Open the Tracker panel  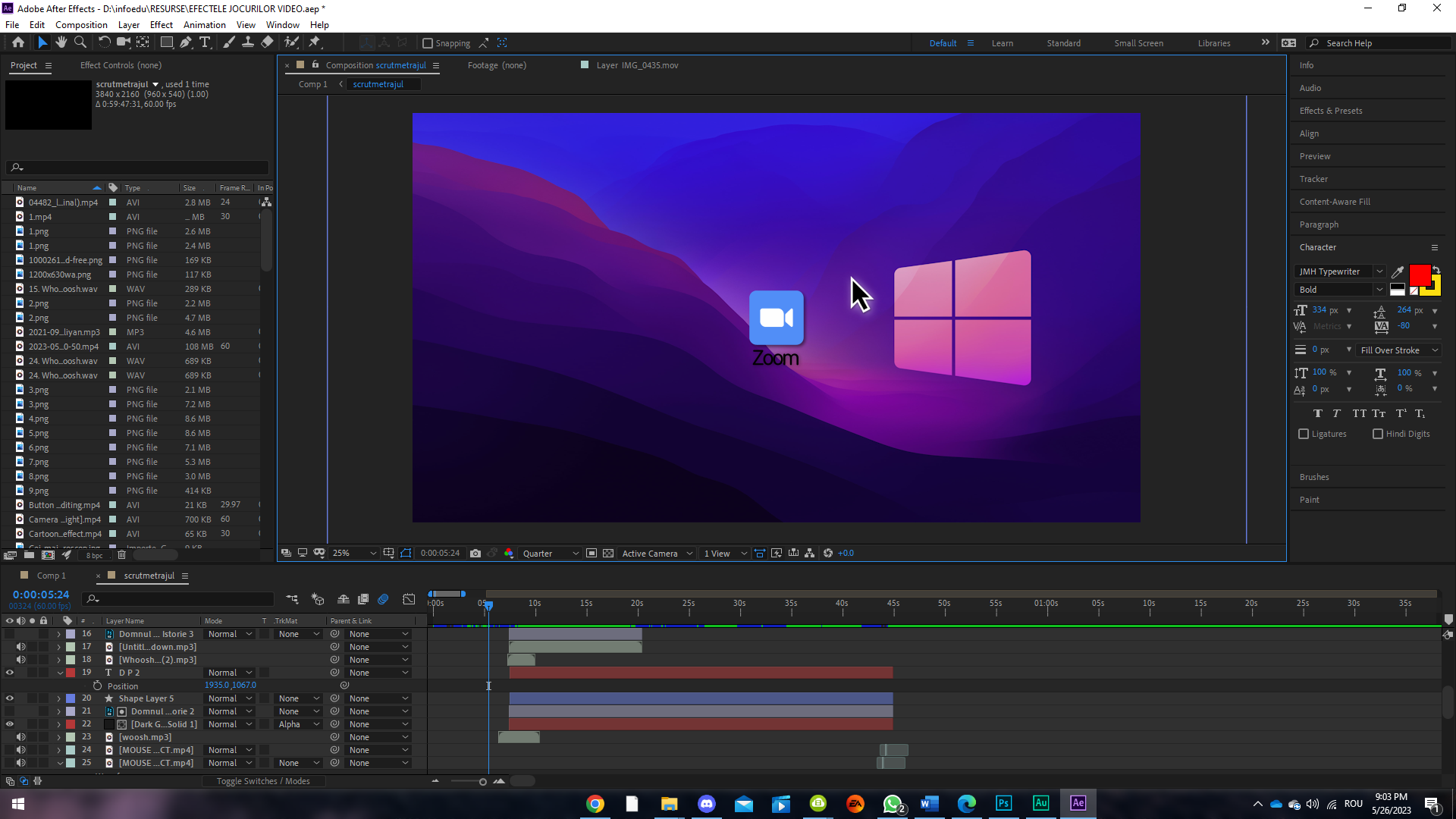1313,179
